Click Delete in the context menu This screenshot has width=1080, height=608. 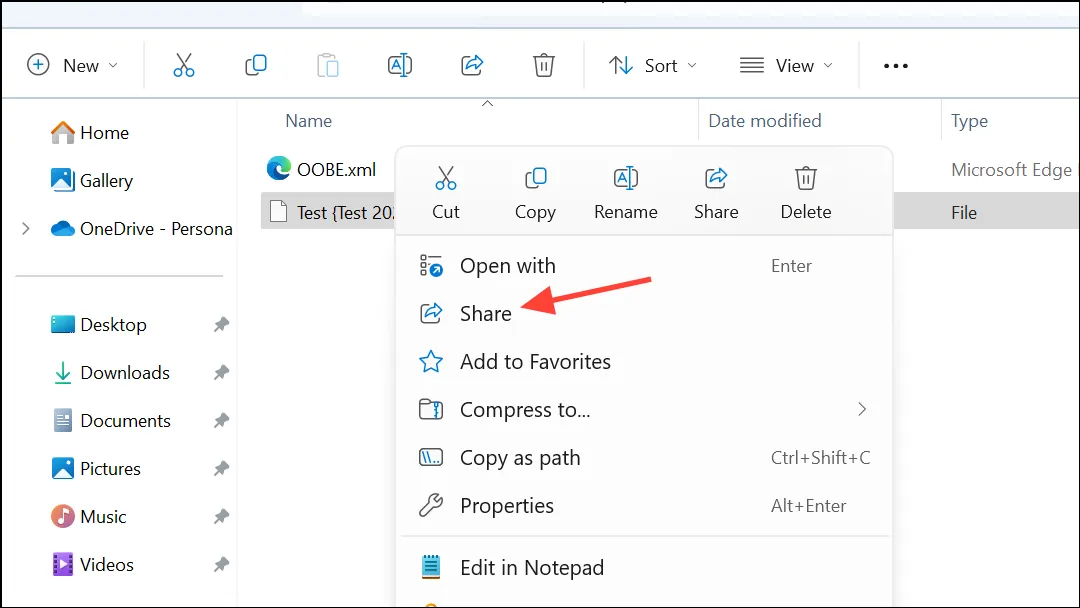(x=805, y=193)
